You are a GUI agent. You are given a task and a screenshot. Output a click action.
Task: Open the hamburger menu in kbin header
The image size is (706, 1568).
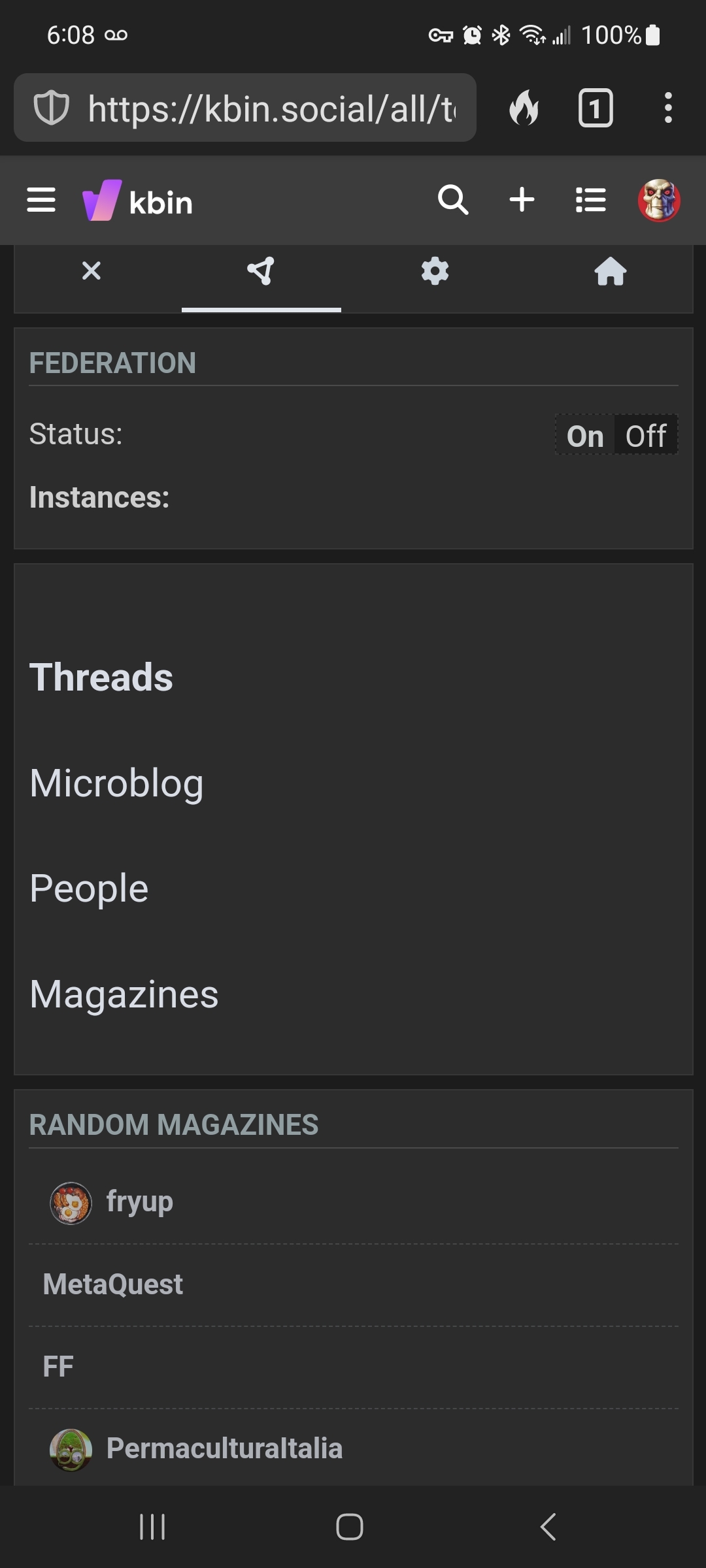[x=41, y=200]
